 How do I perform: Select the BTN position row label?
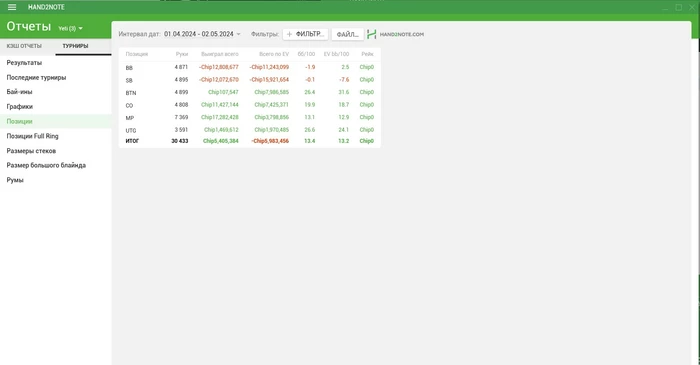coord(131,93)
